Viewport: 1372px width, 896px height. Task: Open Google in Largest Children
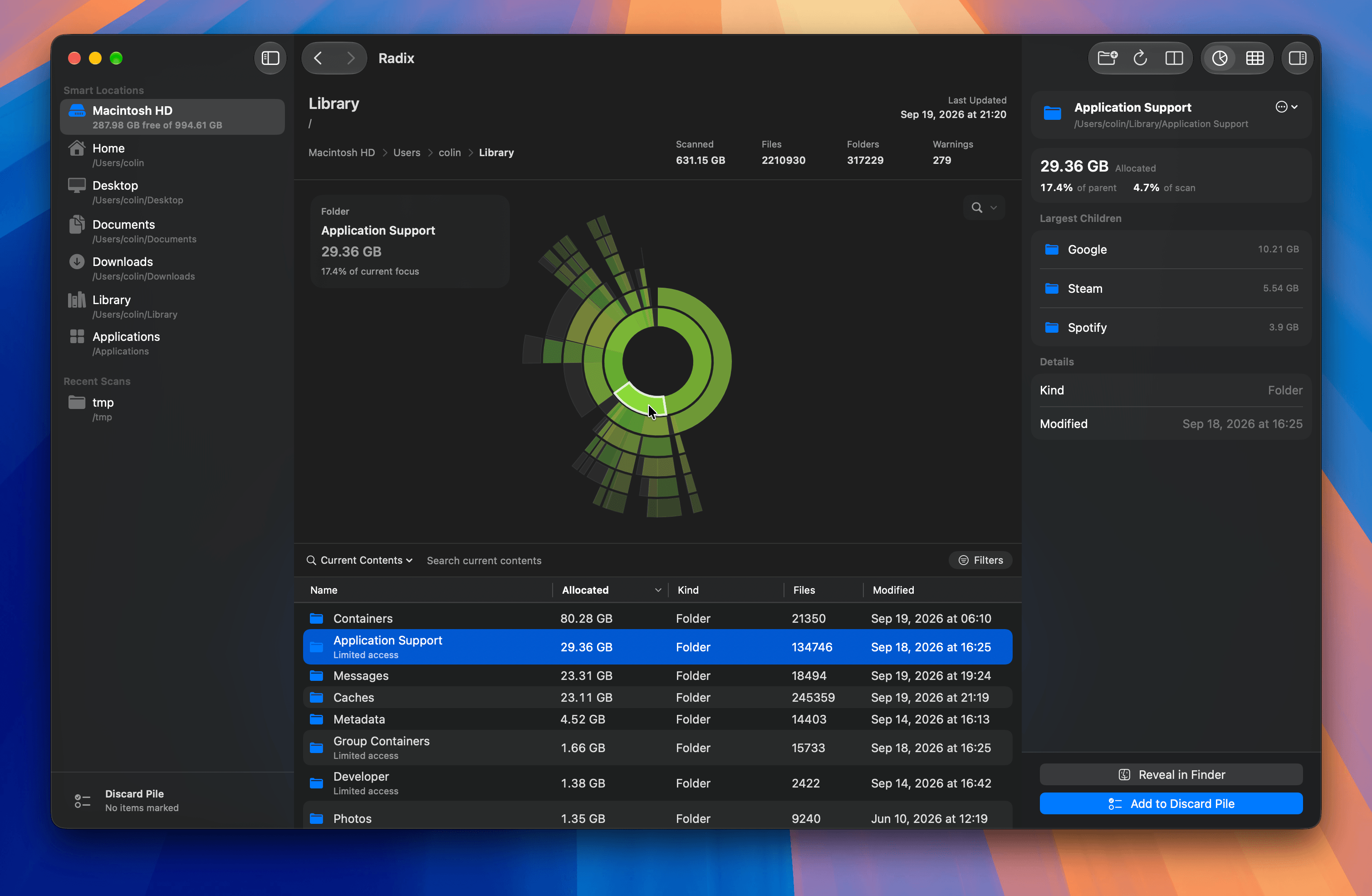point(1171,249)
